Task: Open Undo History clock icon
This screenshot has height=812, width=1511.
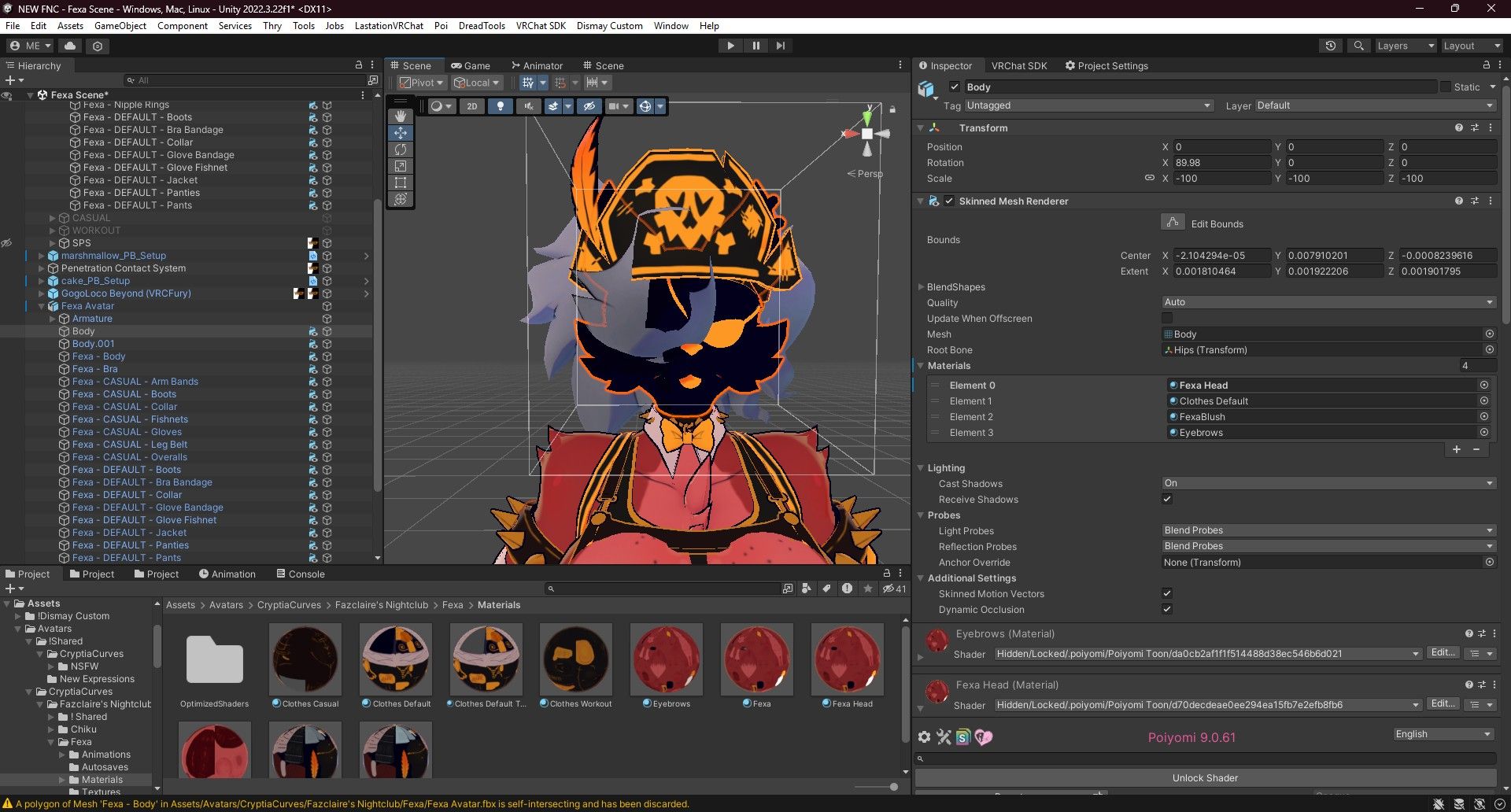Action: pyautogui.click(x=1331, y=46)
